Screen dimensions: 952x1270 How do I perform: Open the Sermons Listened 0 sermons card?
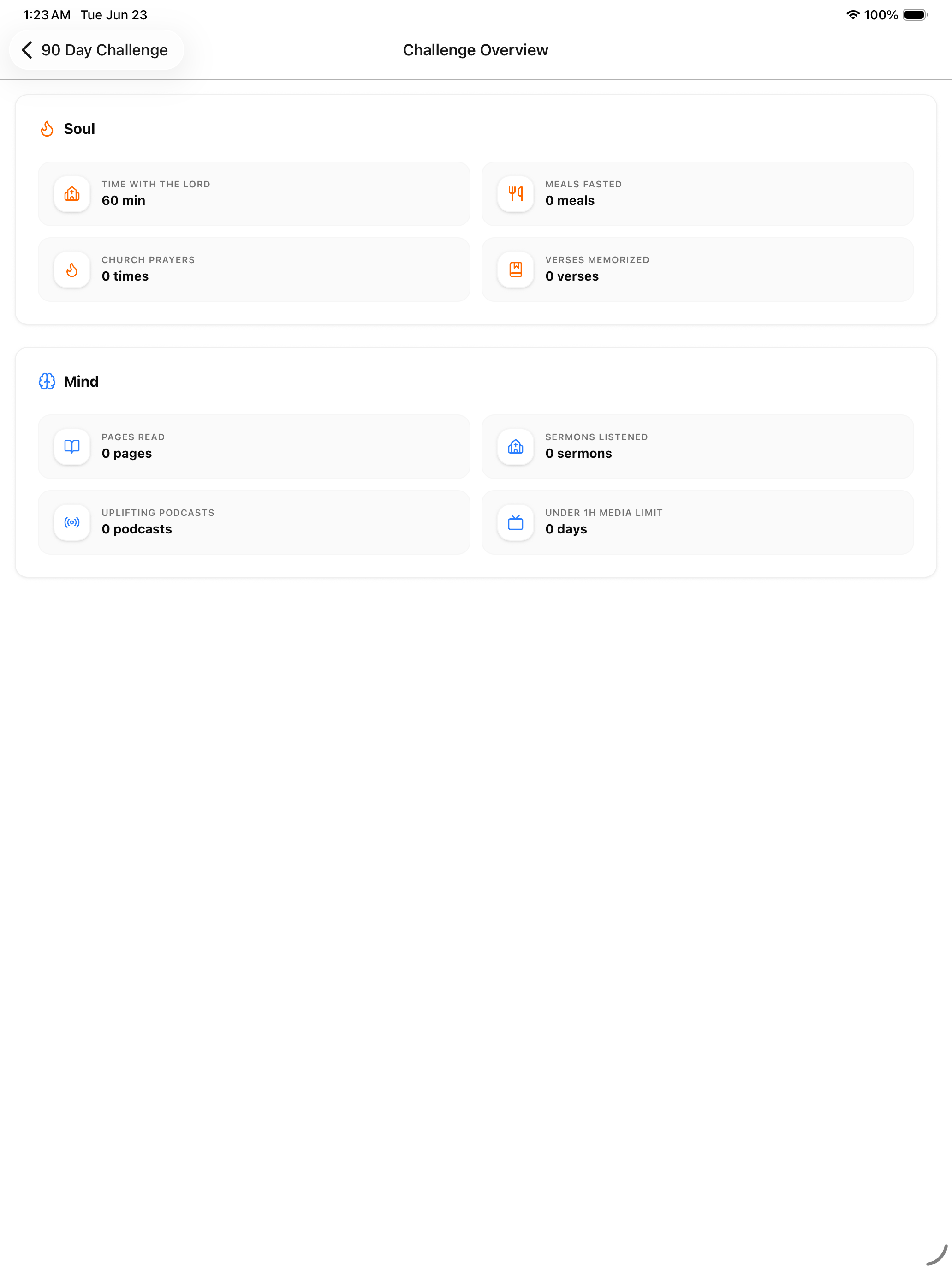697,447
